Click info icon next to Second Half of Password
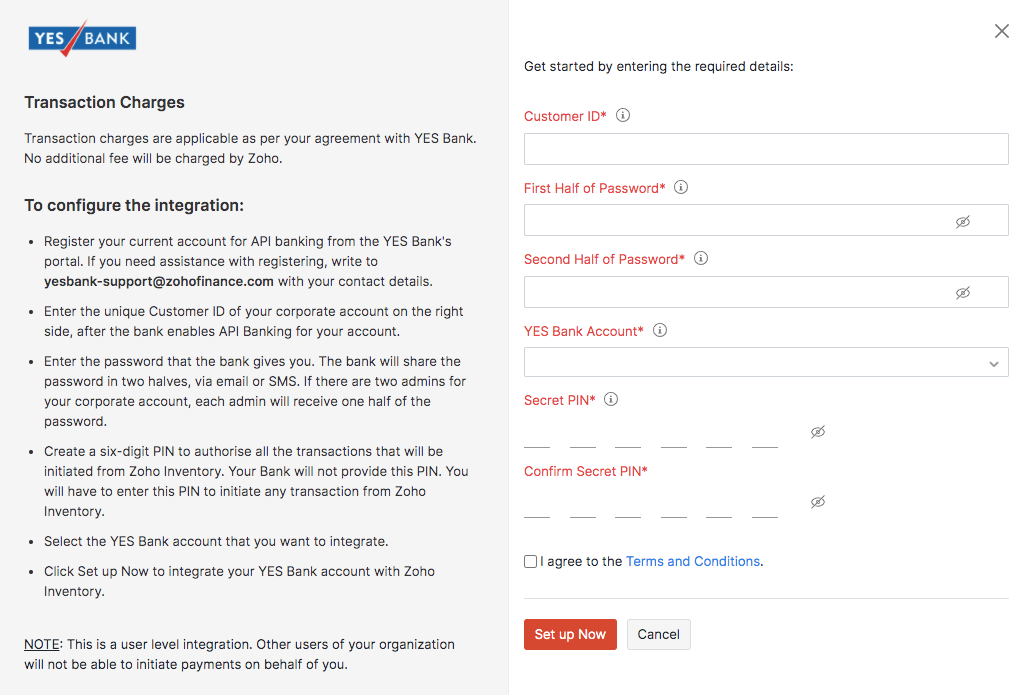 [x=701, y=258]
